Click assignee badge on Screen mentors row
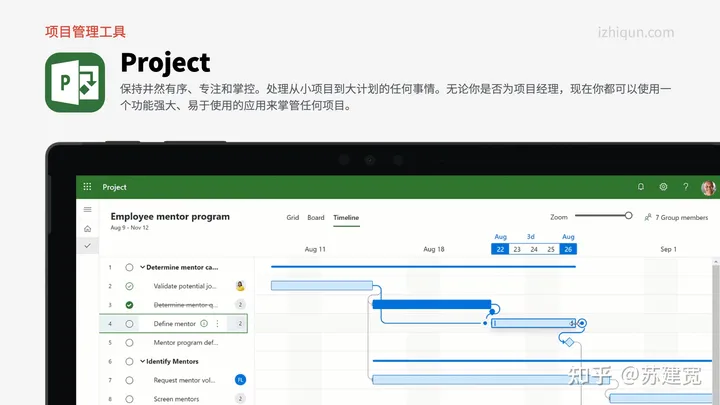 (240, 399)
